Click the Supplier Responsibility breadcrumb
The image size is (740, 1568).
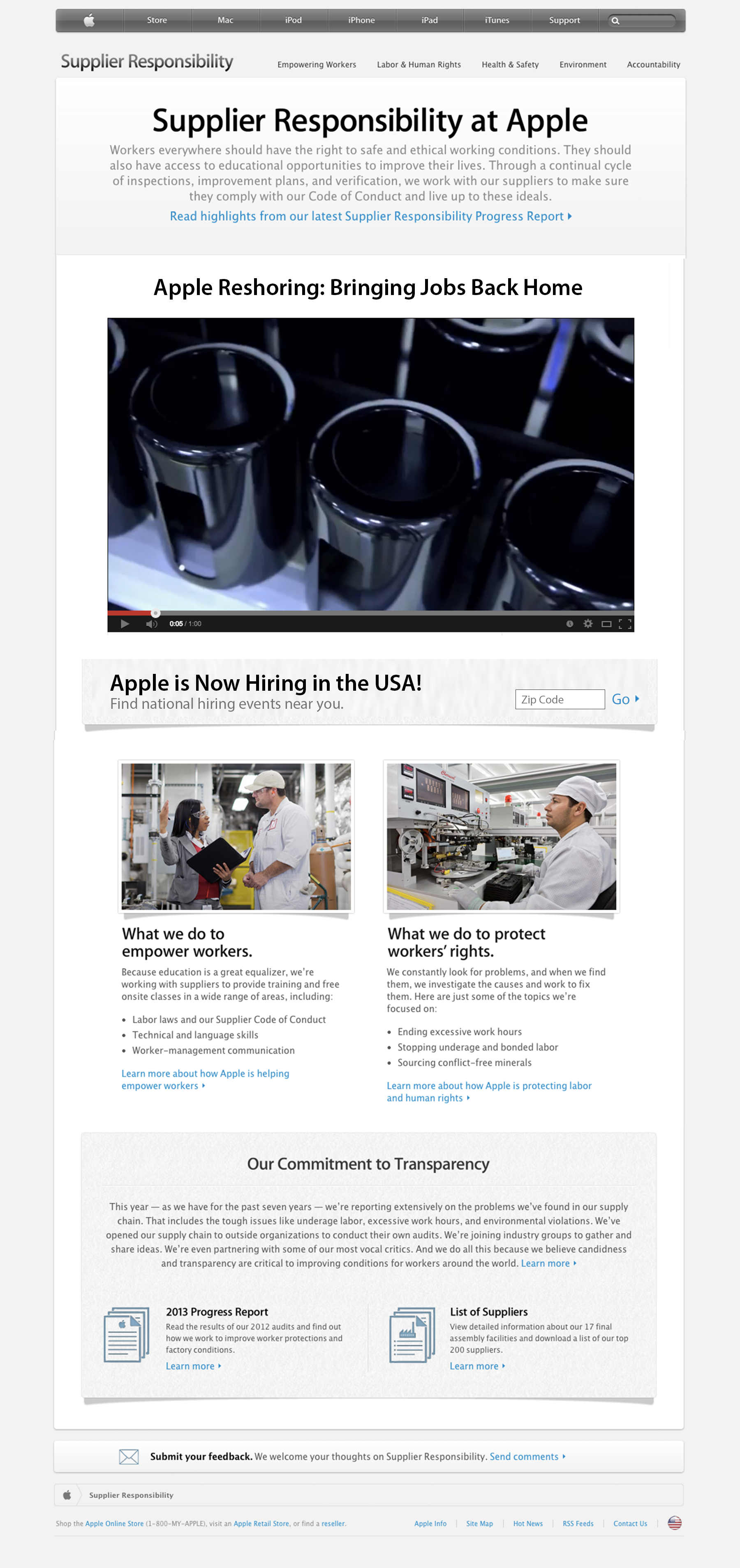pyautogui.click(x=131, y=1495)
